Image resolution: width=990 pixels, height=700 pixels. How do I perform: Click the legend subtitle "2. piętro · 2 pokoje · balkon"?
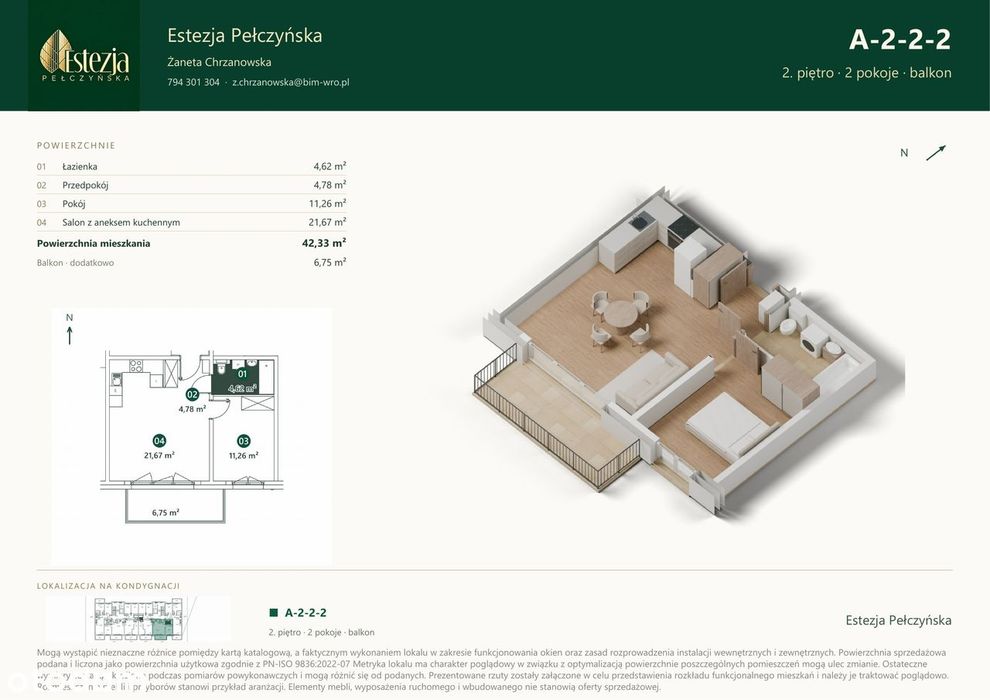pyautogui.click(x=321, y=632)
